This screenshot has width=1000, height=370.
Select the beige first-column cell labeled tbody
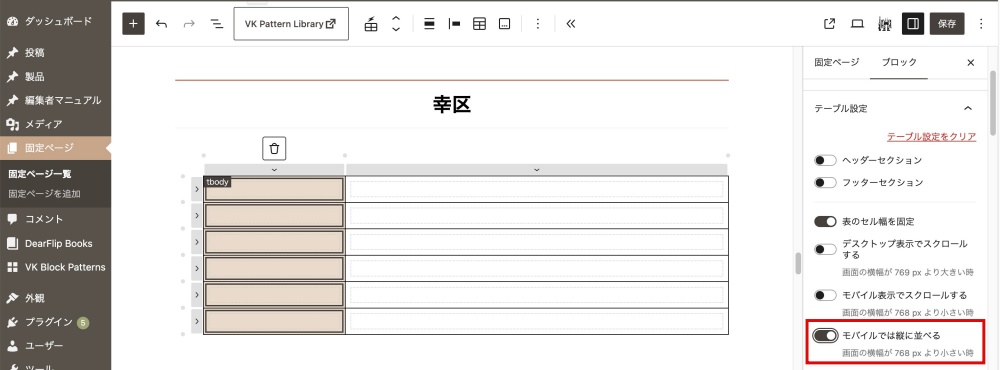(274, 189)
